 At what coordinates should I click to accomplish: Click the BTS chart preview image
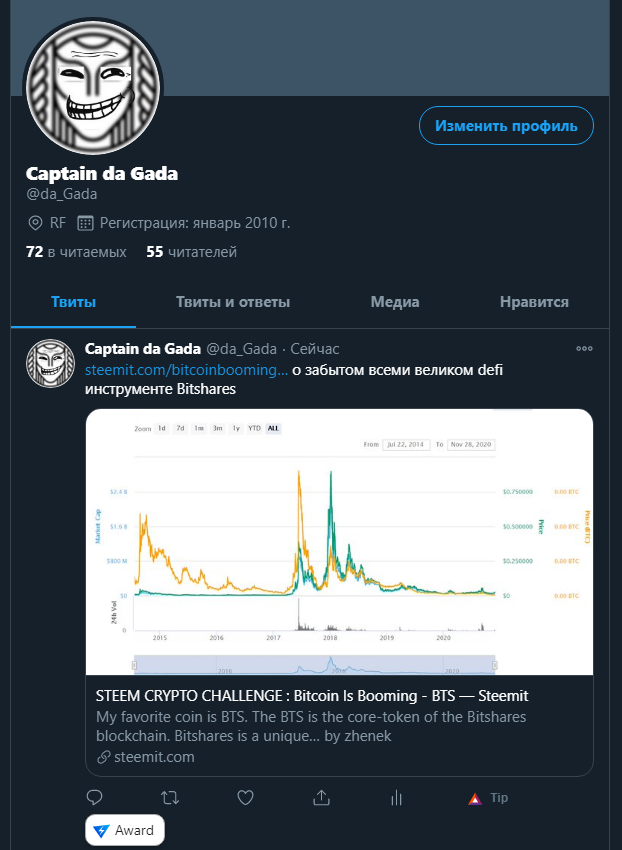(339, 541)
